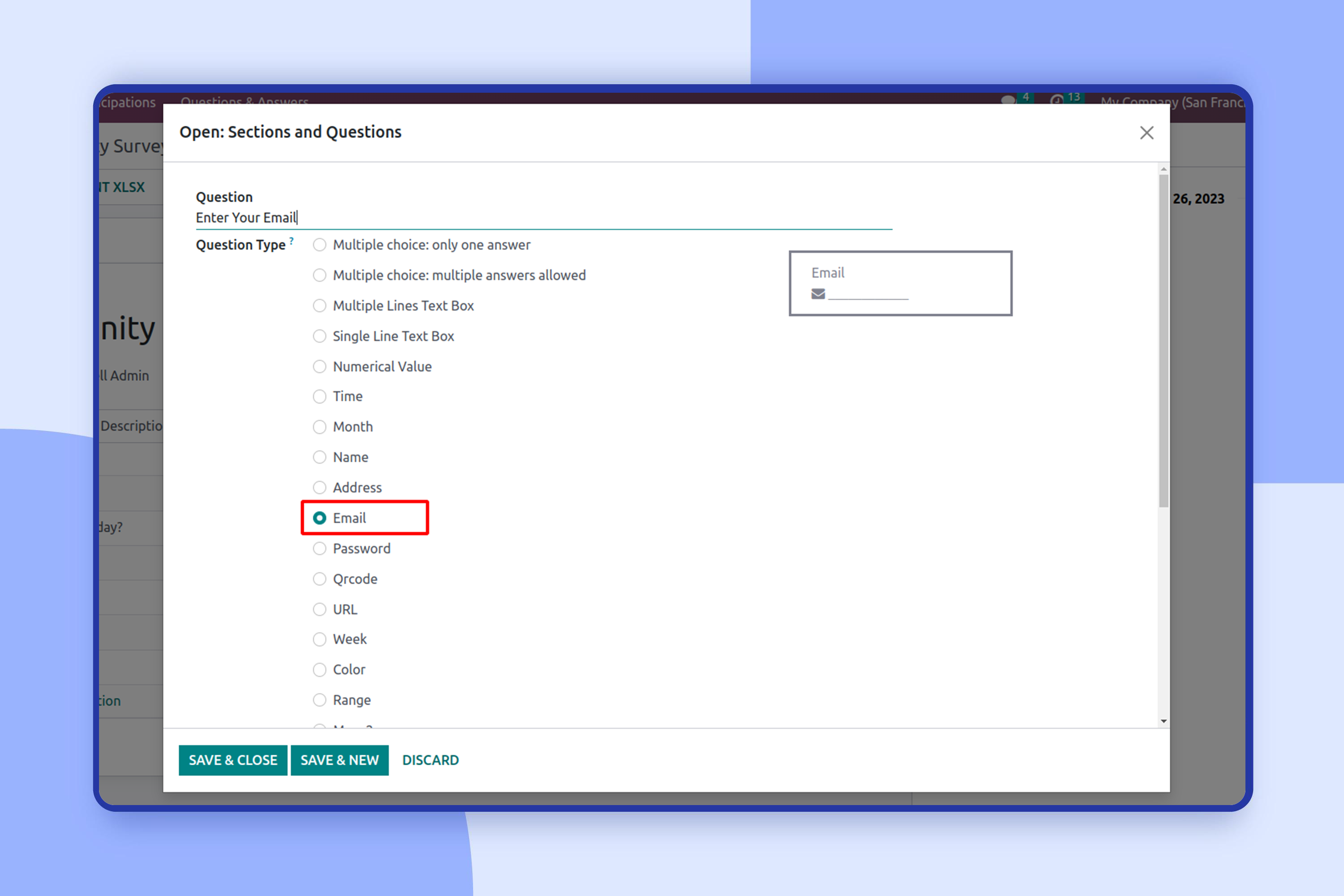Choose the Password question type
1344x896 pixels.
(319, 548)
